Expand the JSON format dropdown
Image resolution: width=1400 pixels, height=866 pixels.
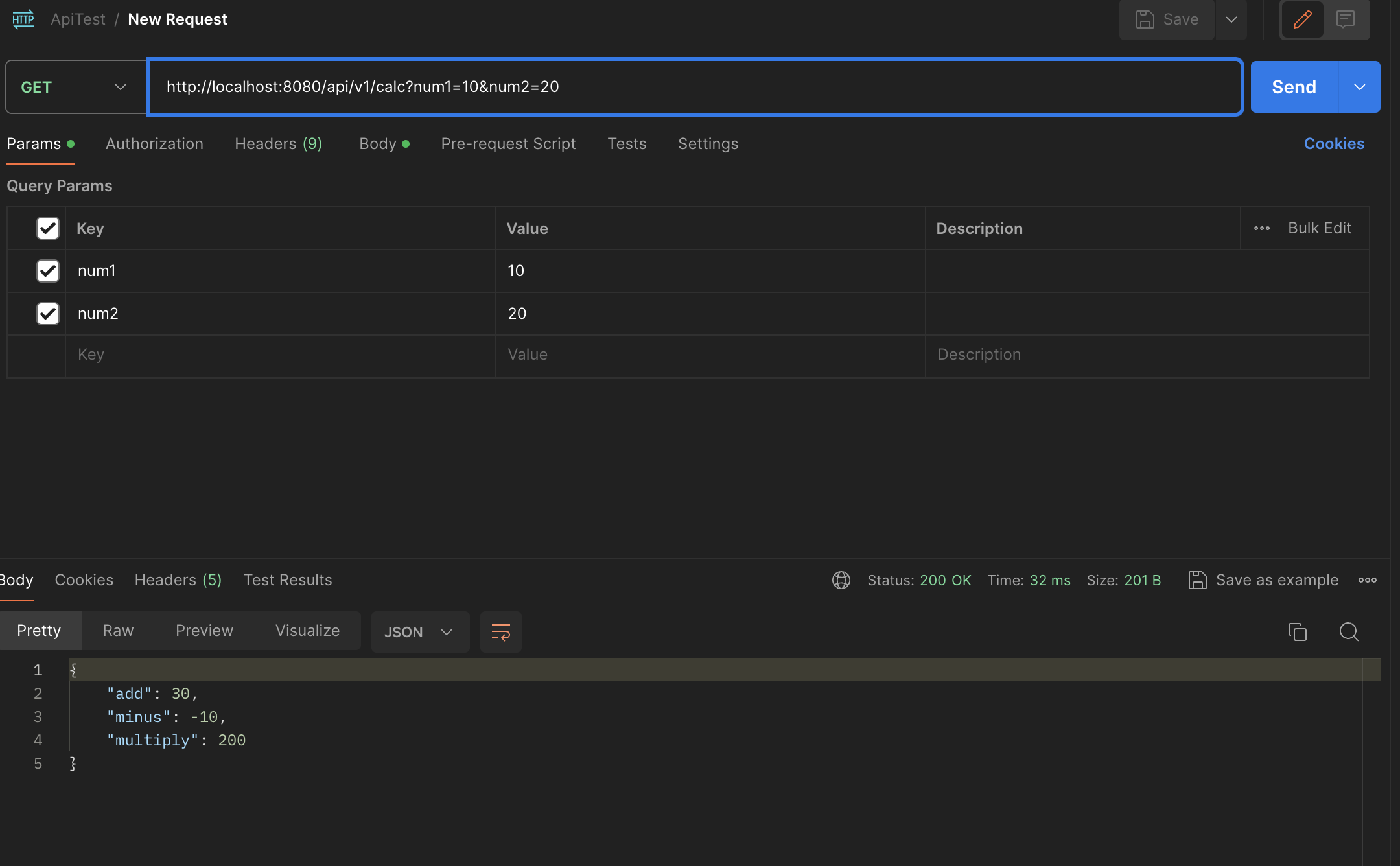point(419,631)
